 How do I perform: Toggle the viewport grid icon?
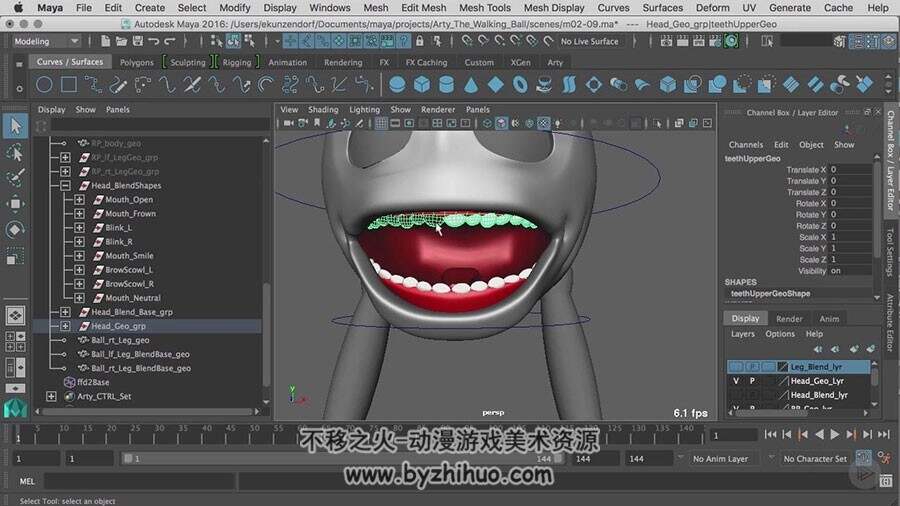[381, 123]
